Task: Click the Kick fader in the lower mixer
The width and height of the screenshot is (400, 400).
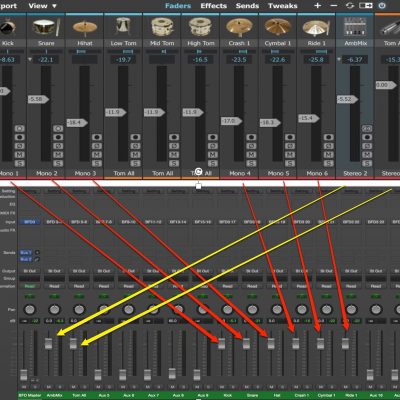Action: click(222, 343)
